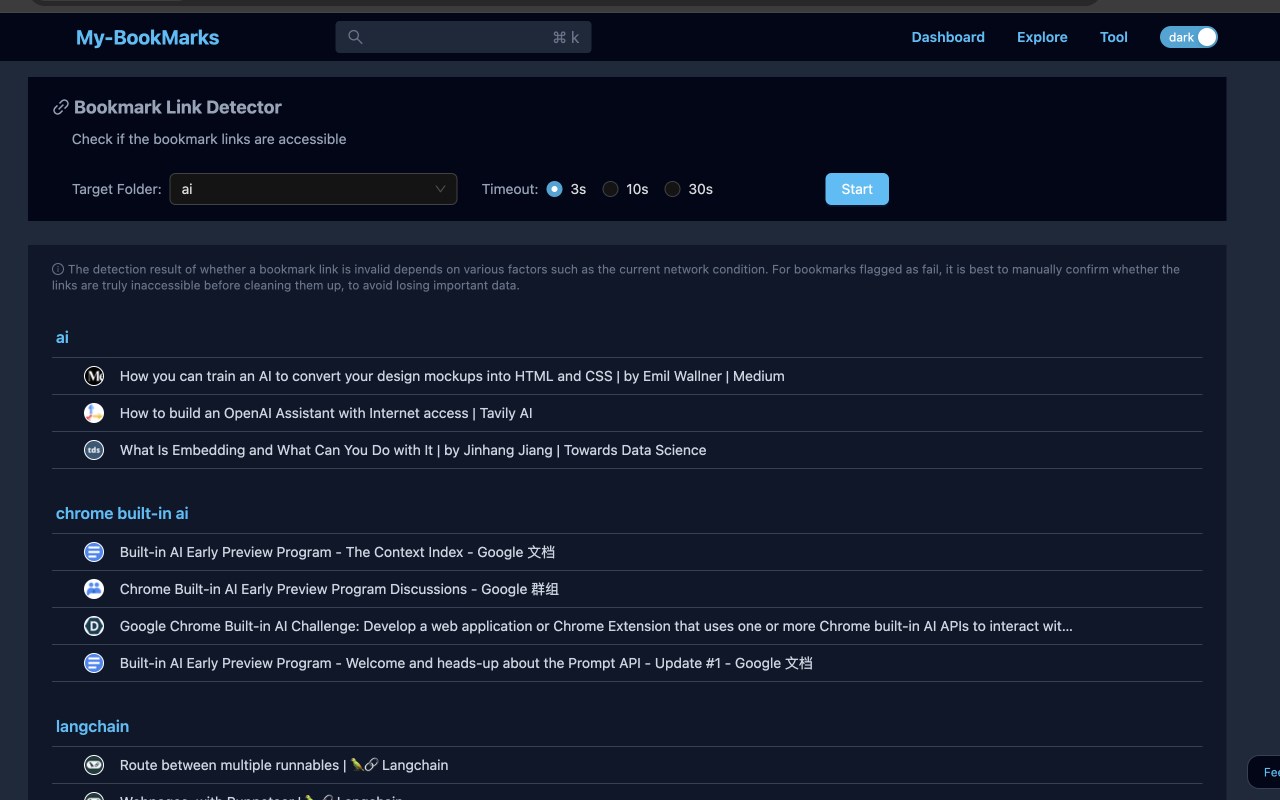1280x800 pixels.
Task: Open The Context Index bookmark
Action: tap(337, 552)
